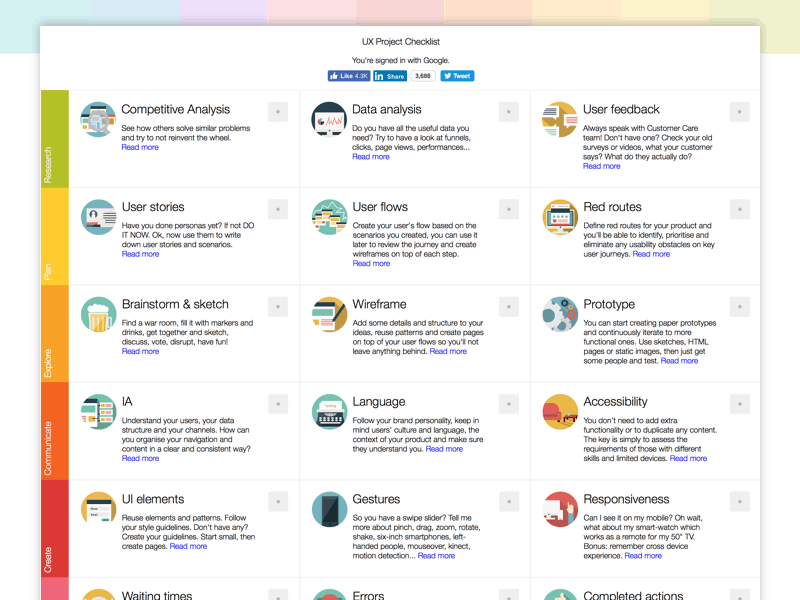Click the Waiting times heading

click(157, 595)
